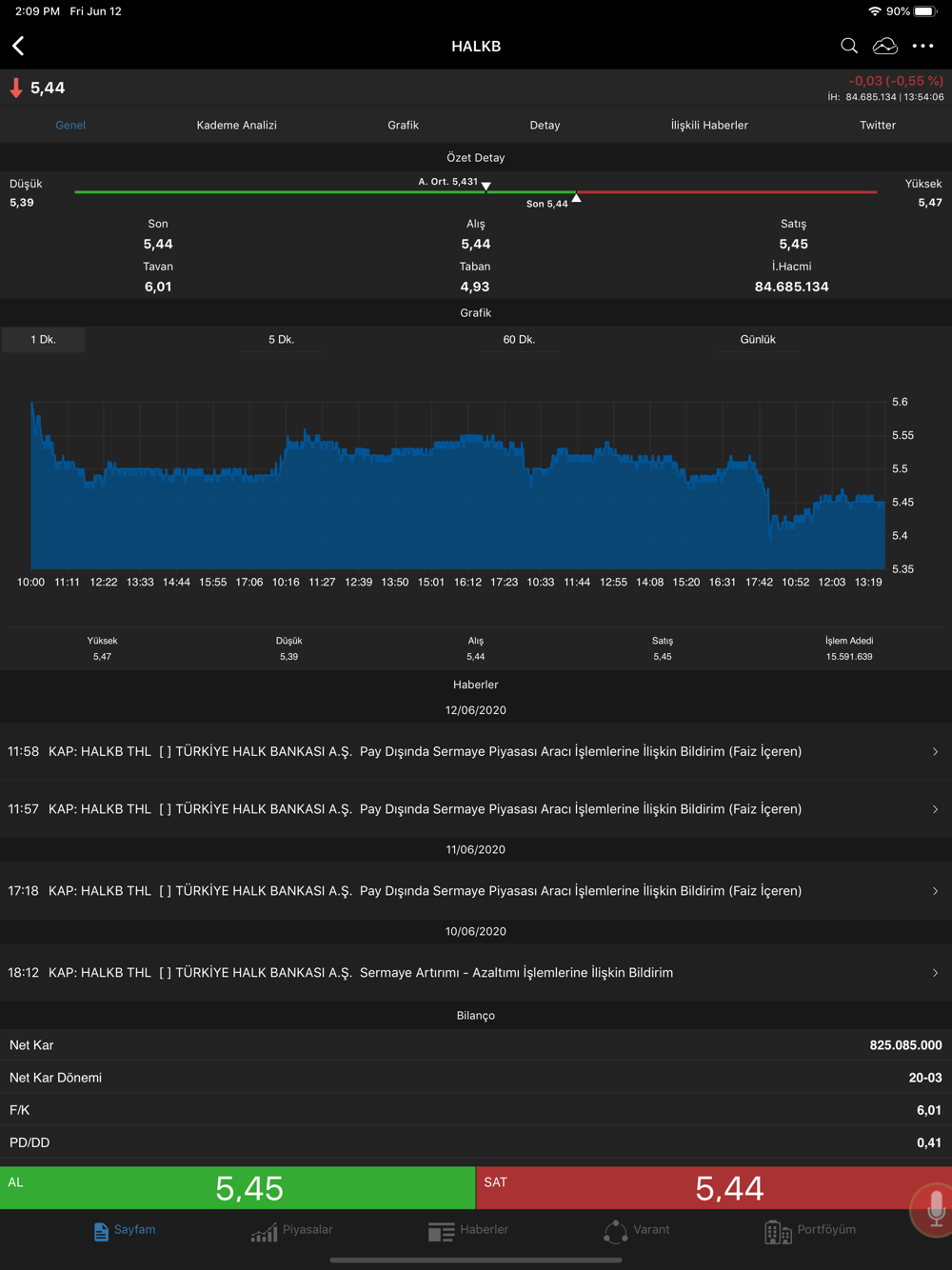Image resolution: width=952 pixels, height=1270 pixels.
Task: Tap the 11/06/2020 date header
Action: [476, 849]
